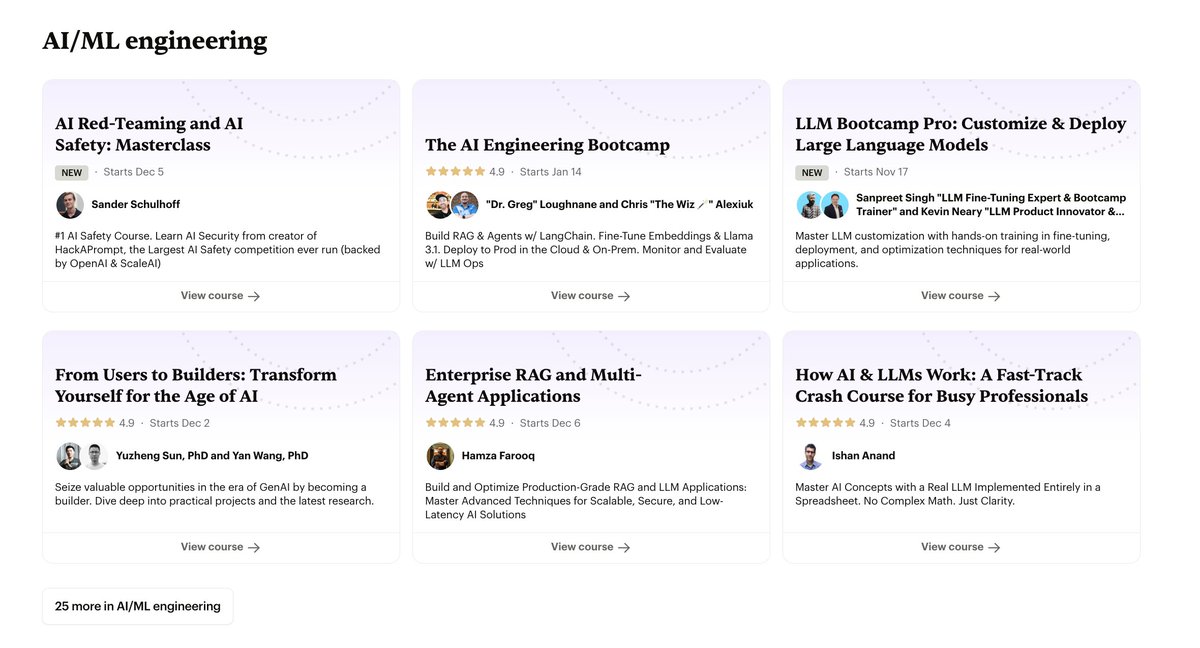The width and height of the screenshot is (1200, 648).
Task: Open View course for Enterprise RAG and Multi-Agent Applications
Action: pos(591,547)
